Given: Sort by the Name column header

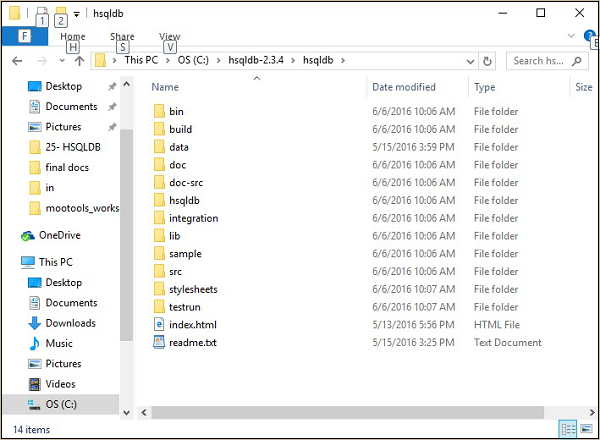Looking at the screenshot, I should 165,87.
